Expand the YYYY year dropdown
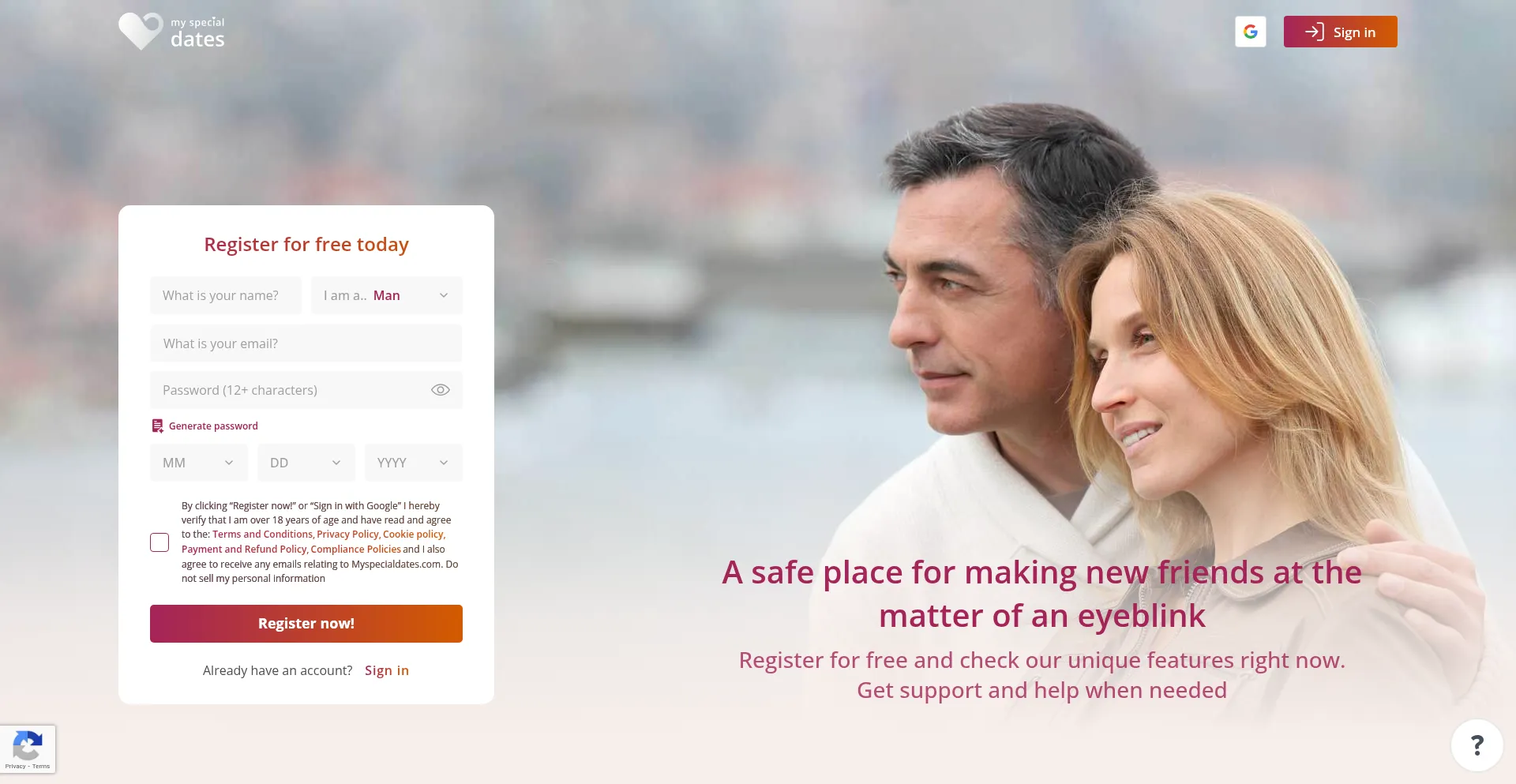Screen dimensions: 1516x784 [x=414, y=463]
